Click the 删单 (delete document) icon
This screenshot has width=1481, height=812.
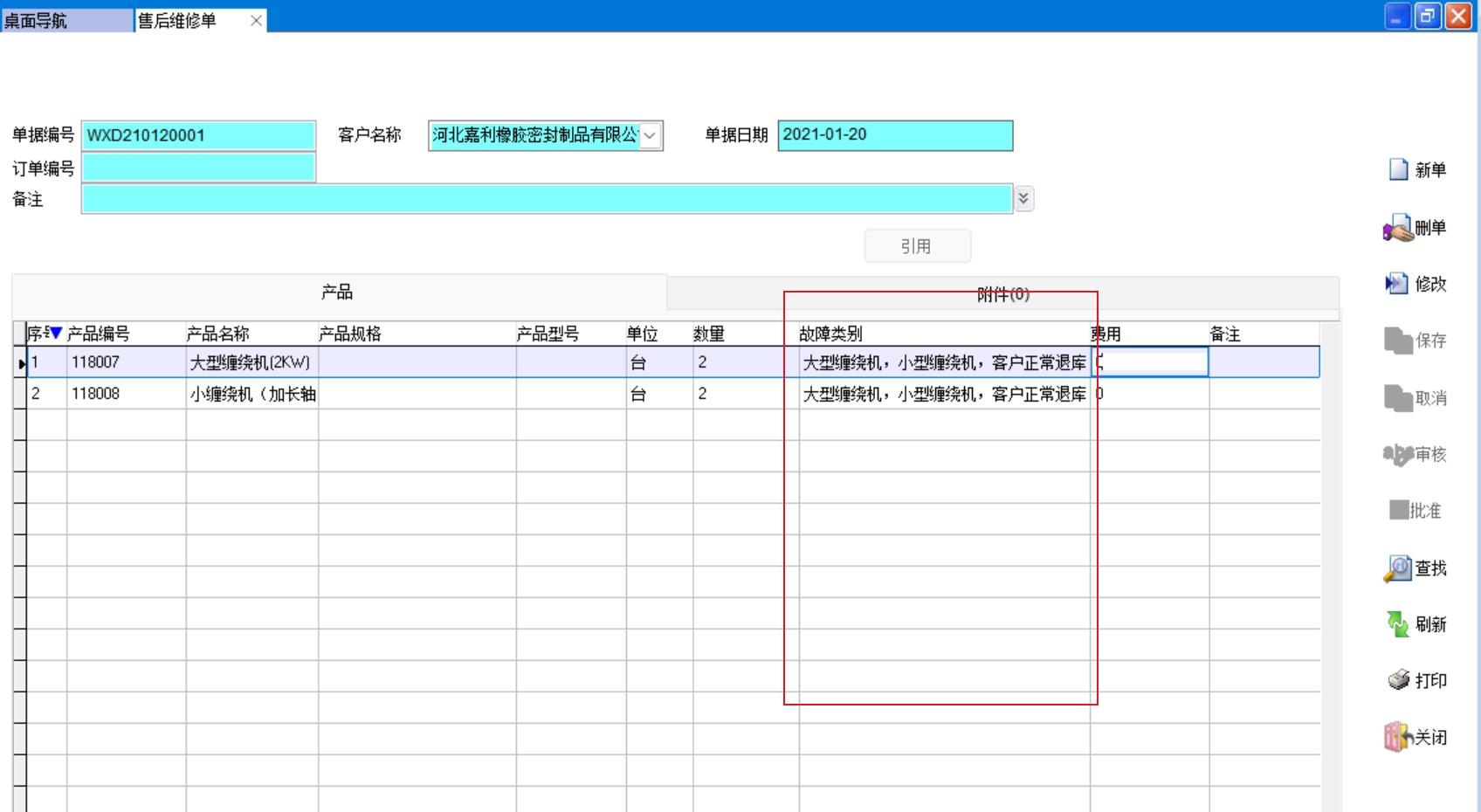tap(1397, 228)
